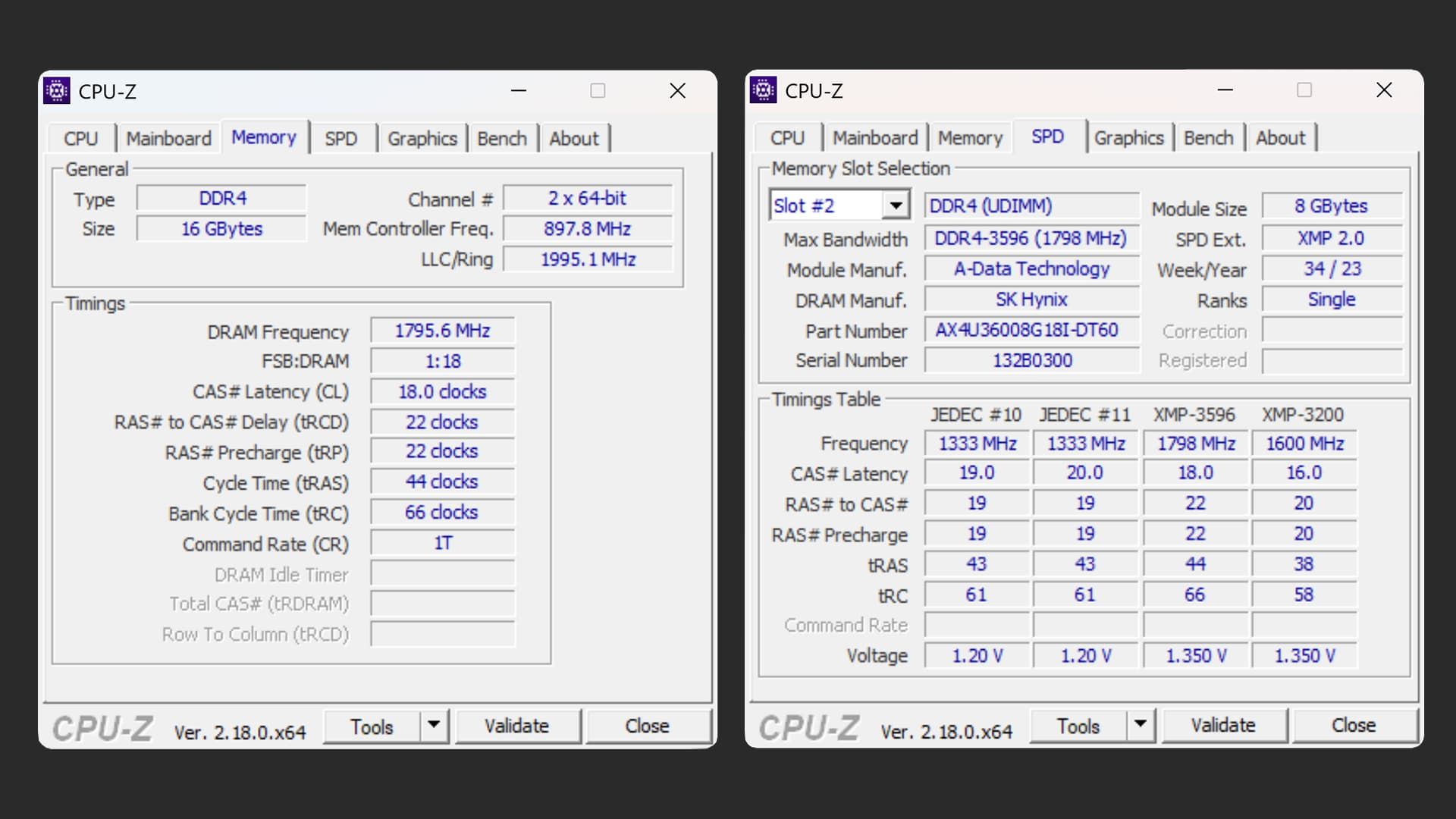Click the 8 GBytes module size value
The height and width of the screenshot is (819, 1456).
[1332, 206]
